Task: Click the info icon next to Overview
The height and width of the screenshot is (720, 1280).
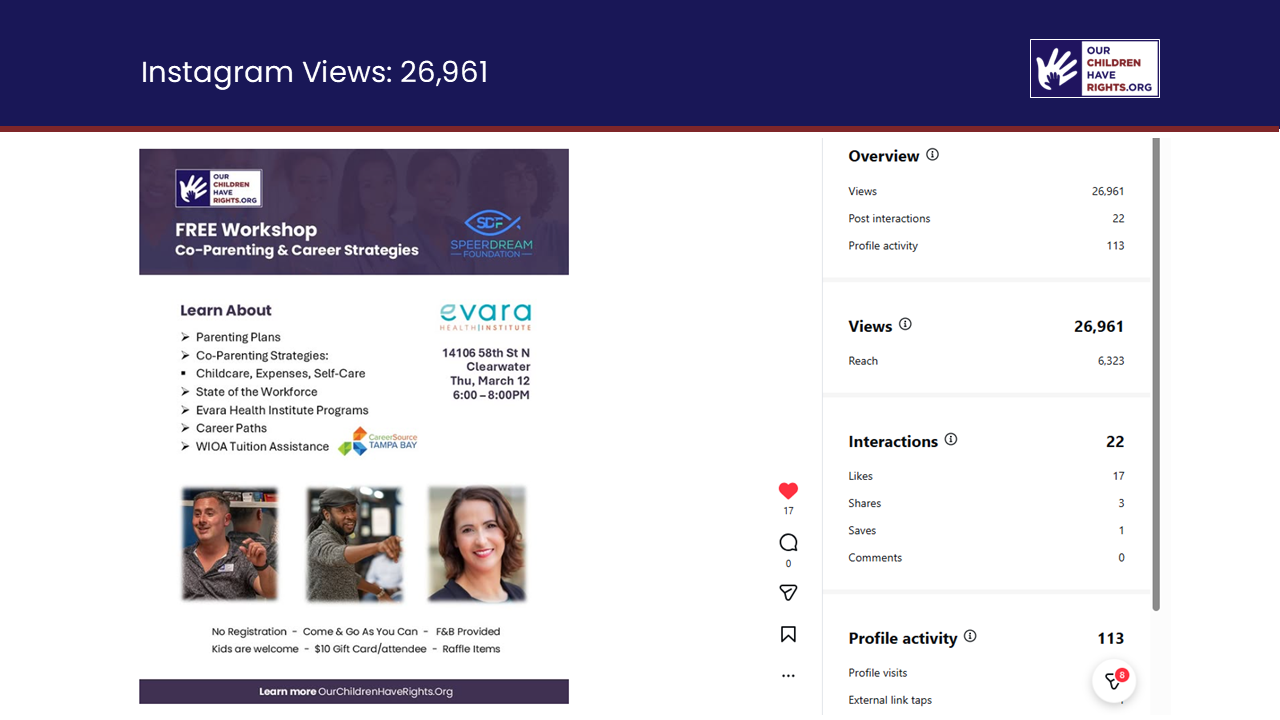Action: pyautogui.click(x=933, y=155)
